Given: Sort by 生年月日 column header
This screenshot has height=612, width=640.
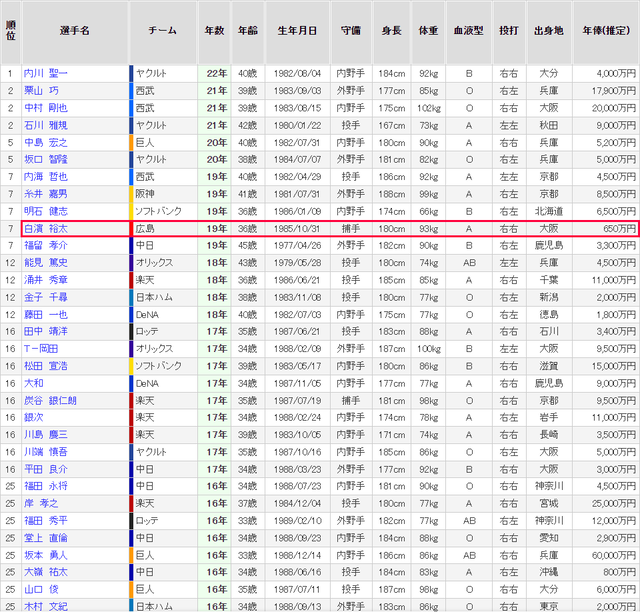Looking at the screenshot, I should coord(298,31).
